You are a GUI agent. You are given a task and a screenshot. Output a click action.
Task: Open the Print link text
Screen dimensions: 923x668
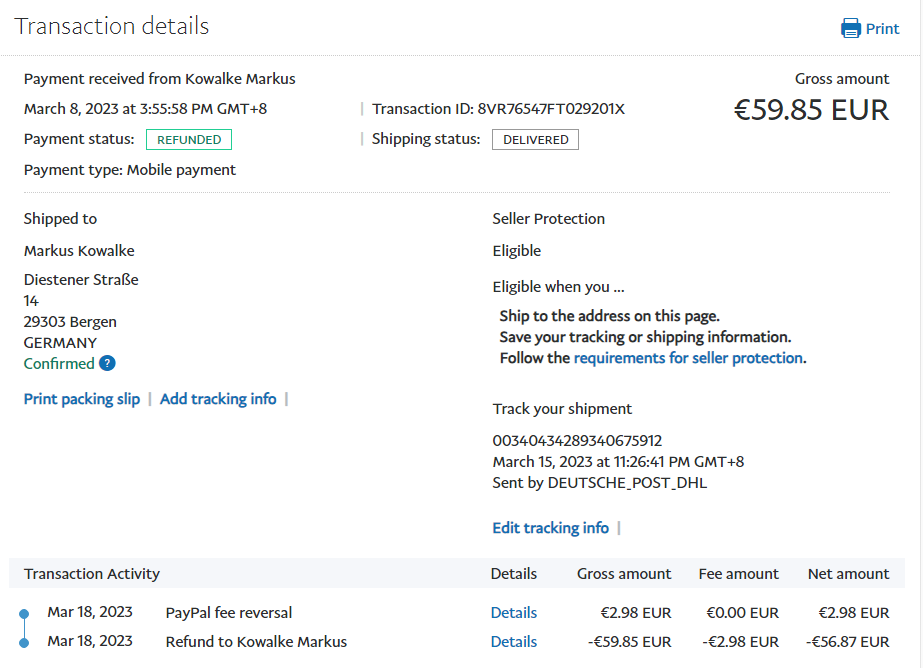click(882, 29)
